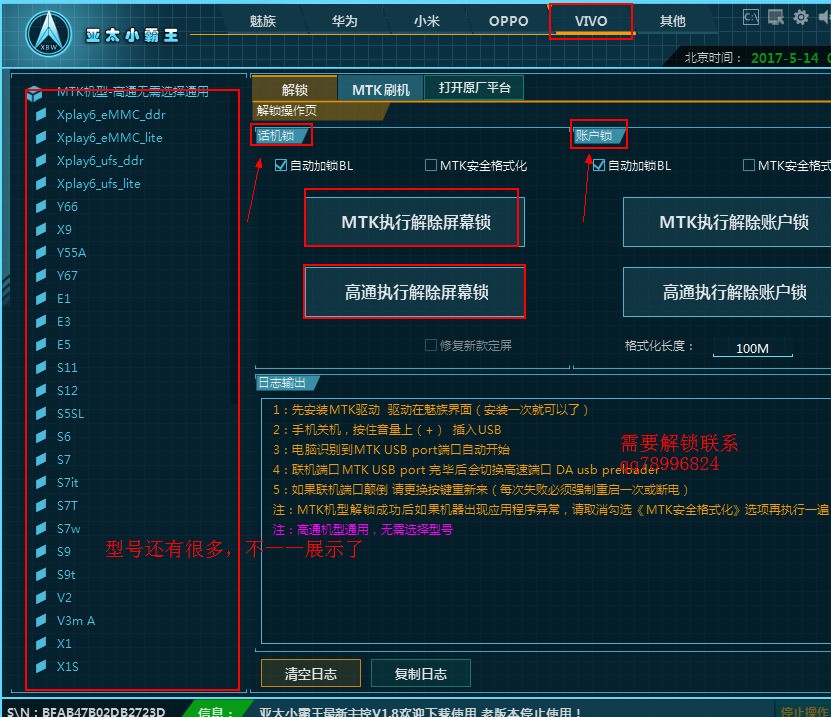Uncheck 自动加锁BL under 活机锁
Viewport: 831px width, 717px height.
pos(280,166)
